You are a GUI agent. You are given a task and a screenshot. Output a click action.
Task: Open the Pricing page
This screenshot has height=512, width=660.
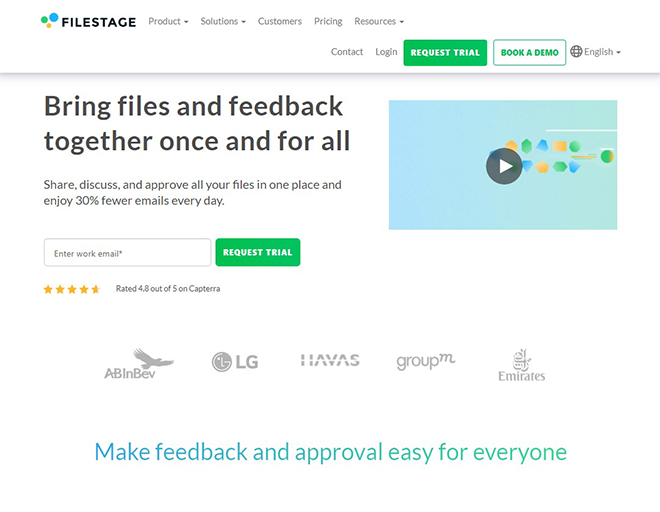tap(328, 21)
